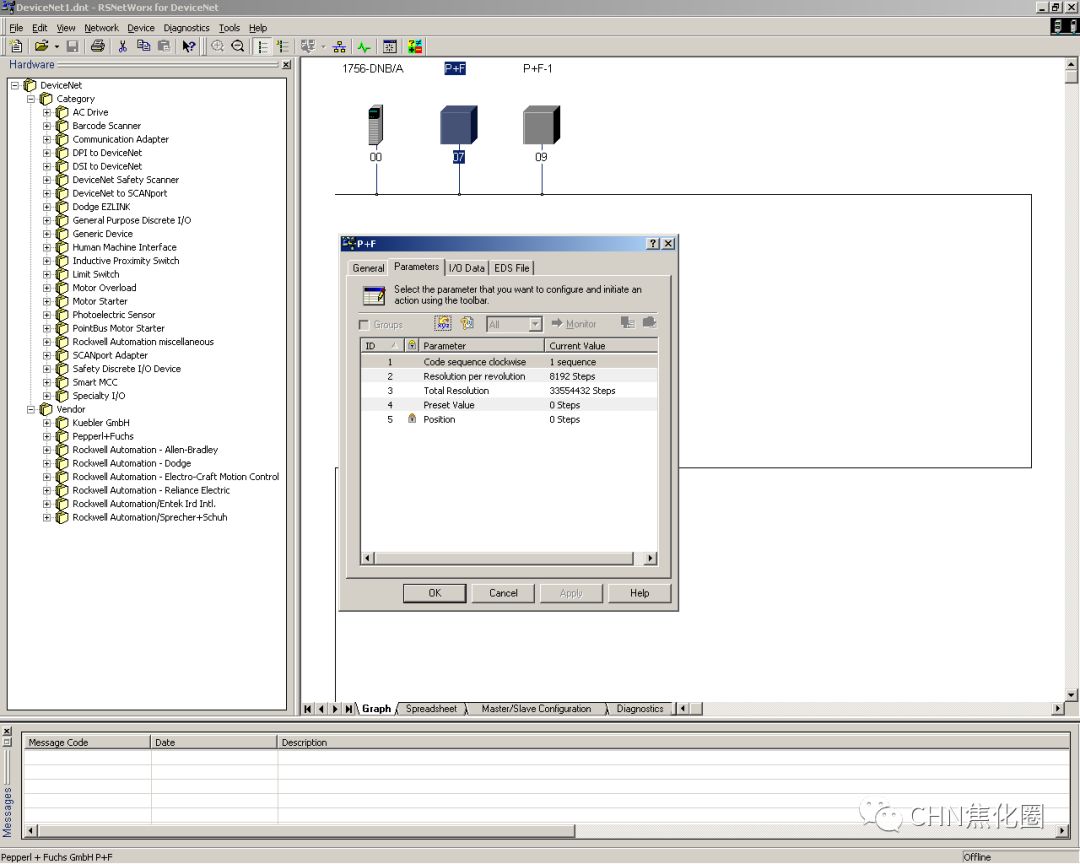This screenshot has height=864, width=1080.
Task: Collapse the Category tree node
Action: point(31,99)
